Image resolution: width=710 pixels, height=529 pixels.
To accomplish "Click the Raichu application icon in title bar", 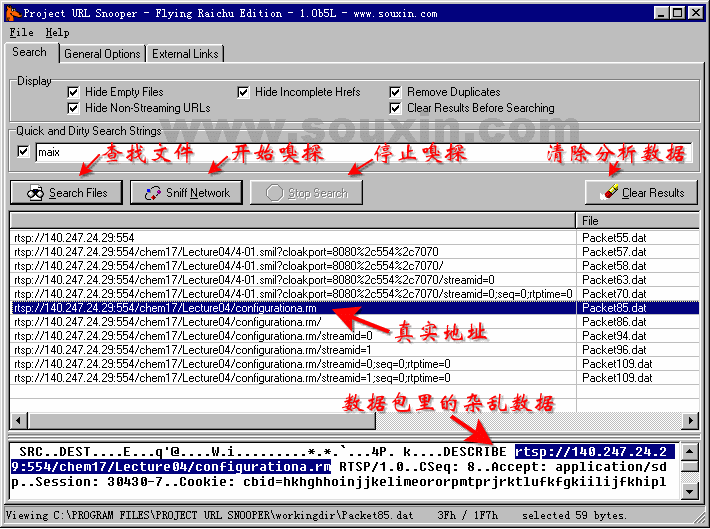I will pyautogui.click(x=13, y=13).
